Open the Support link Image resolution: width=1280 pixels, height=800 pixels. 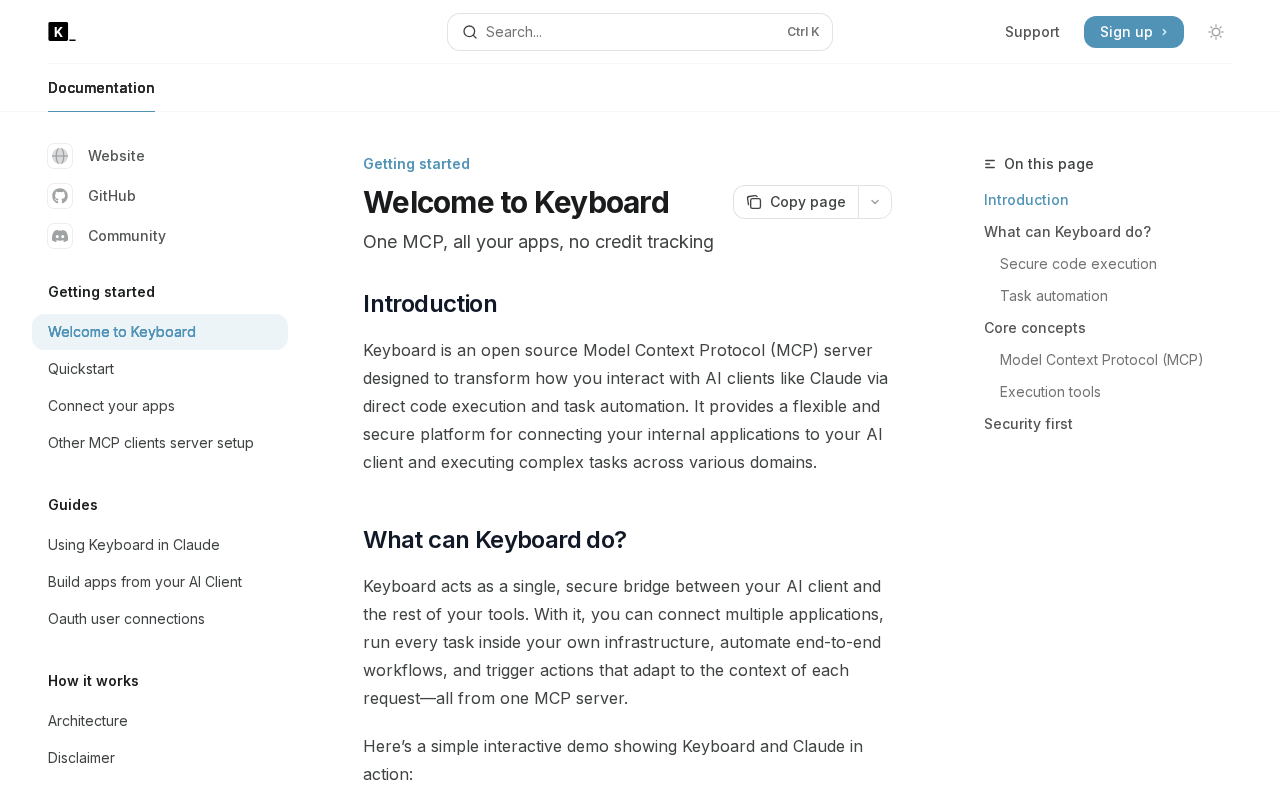1032,32
